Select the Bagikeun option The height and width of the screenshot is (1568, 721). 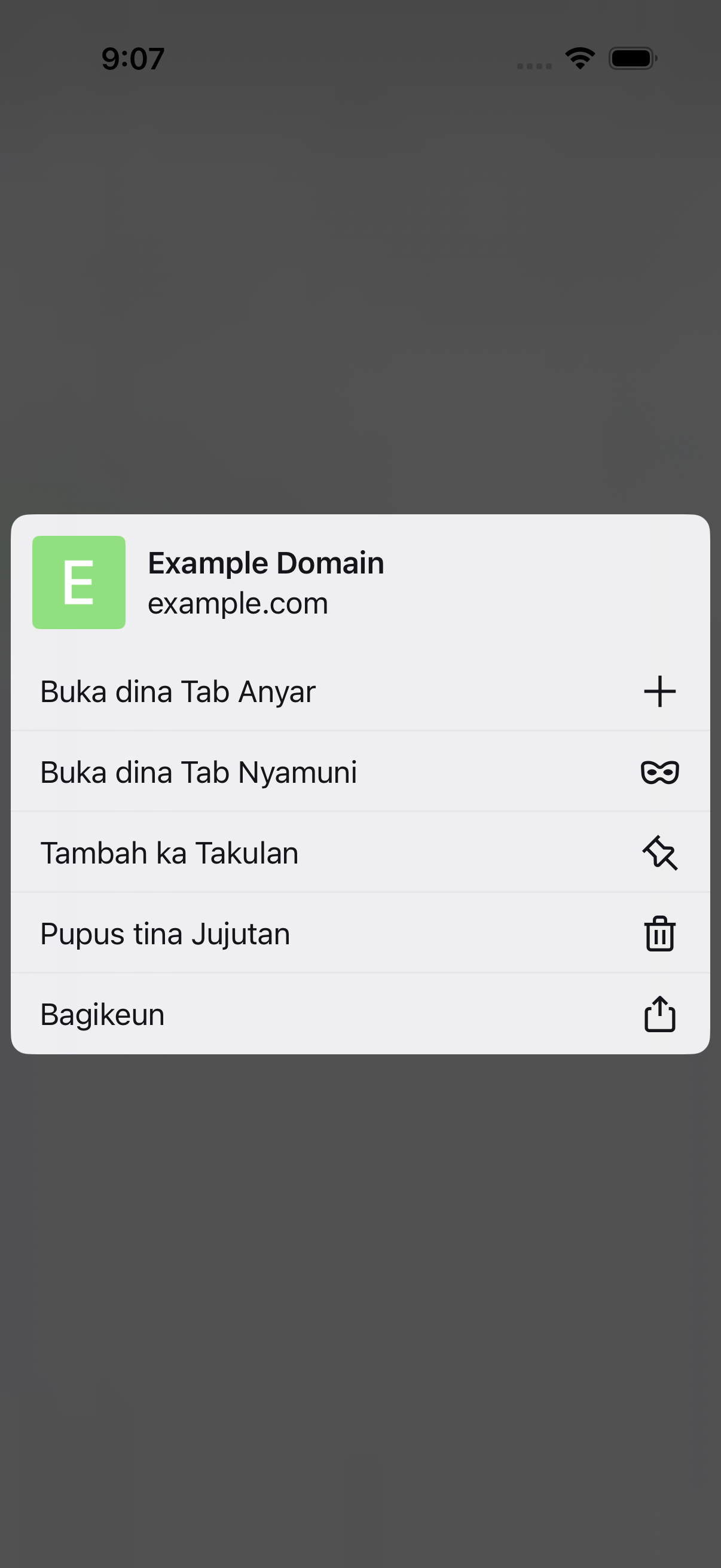point(360,1014)
